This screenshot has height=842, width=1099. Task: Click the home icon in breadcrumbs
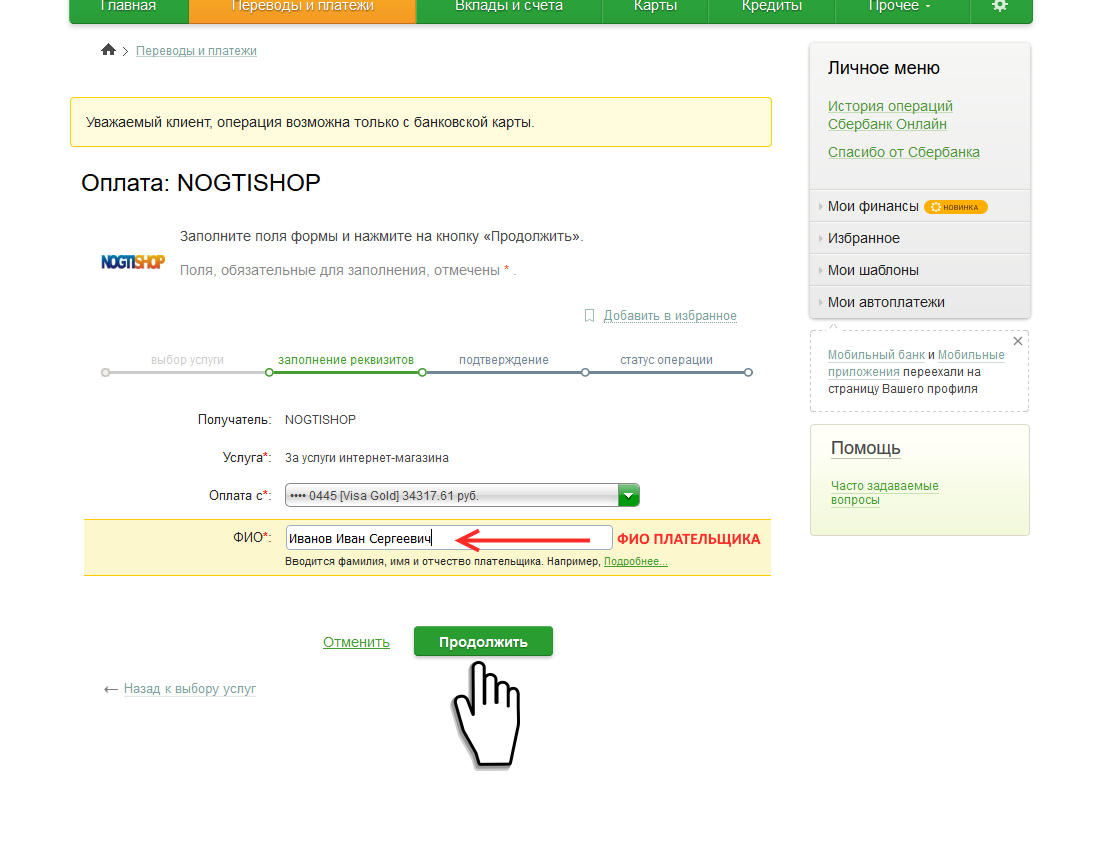point(108,50)
